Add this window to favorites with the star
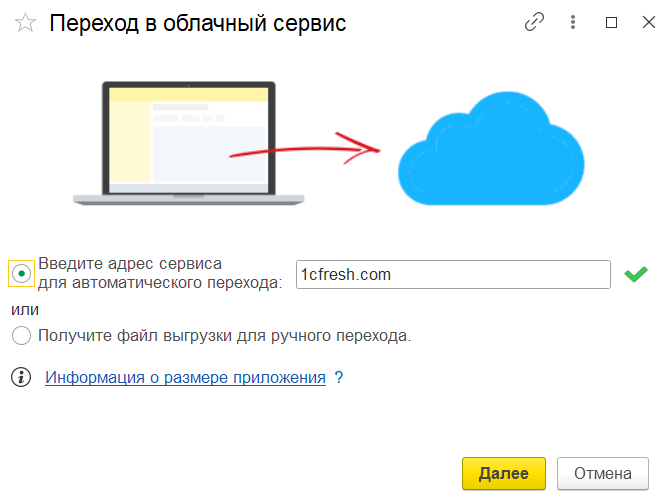This screenshot has width=670, height=498. [x=27, y=23]
